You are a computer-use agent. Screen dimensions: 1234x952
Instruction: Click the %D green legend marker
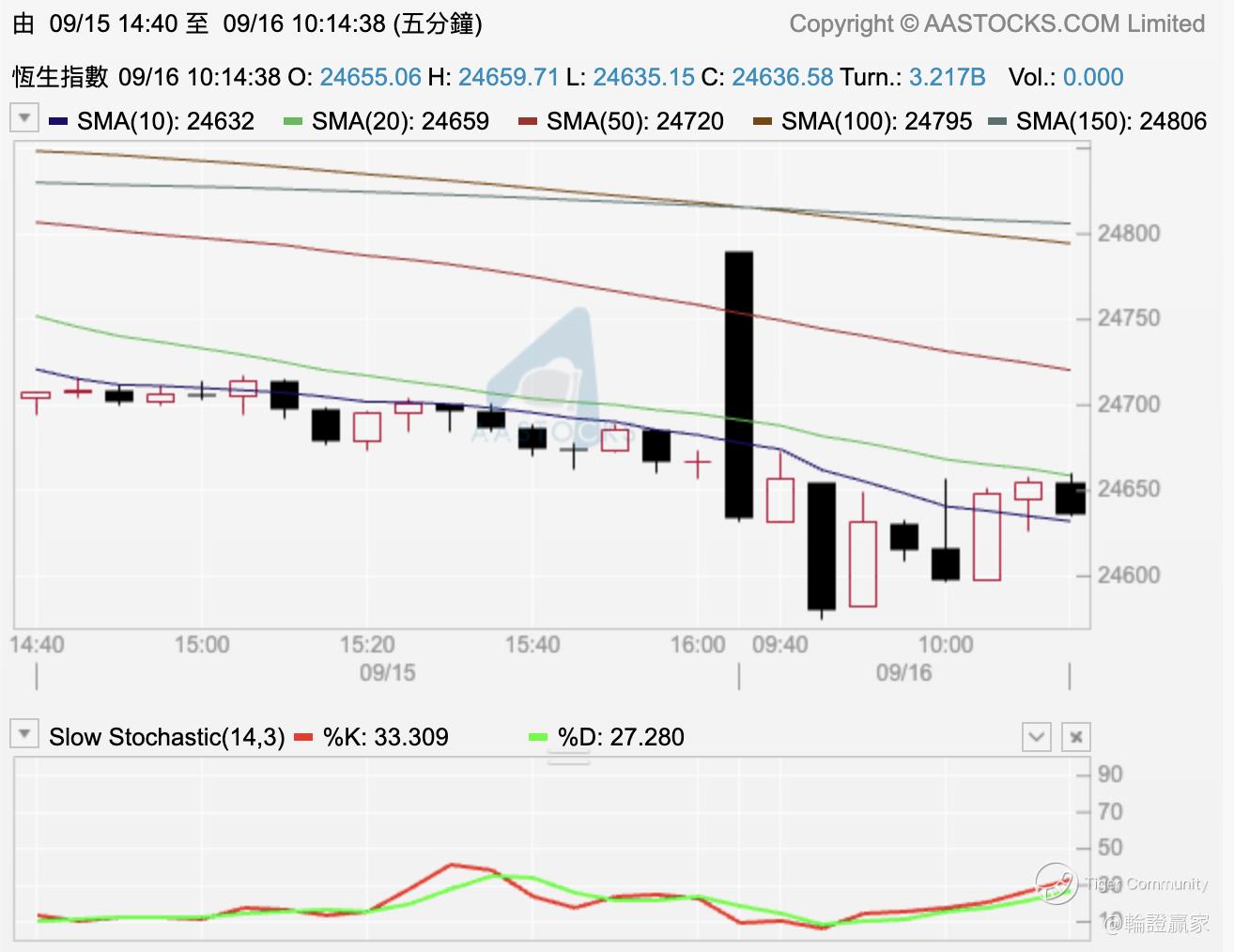click(x=538, y=737)
